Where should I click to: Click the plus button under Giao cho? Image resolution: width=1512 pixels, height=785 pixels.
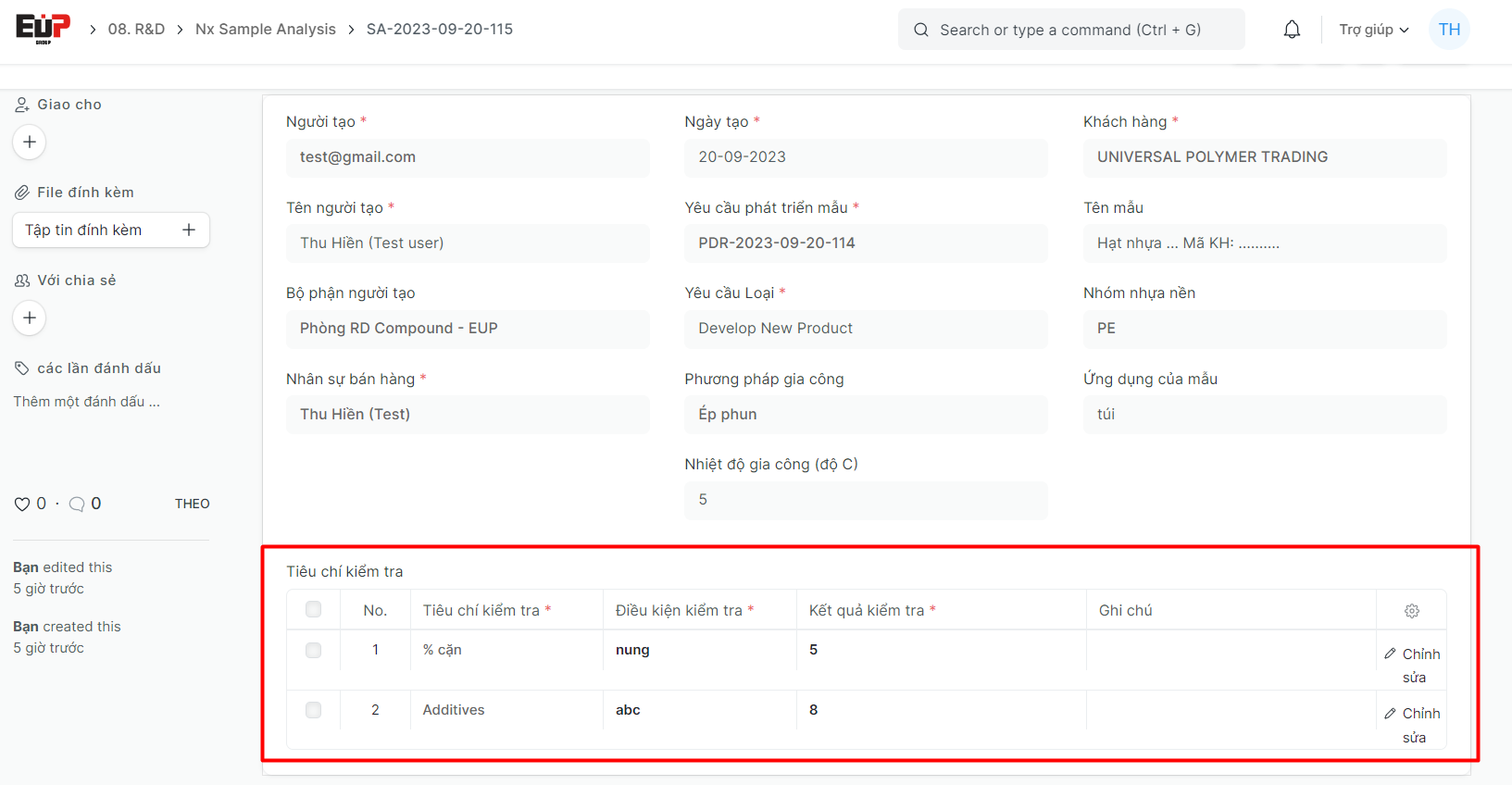[30, 142]
